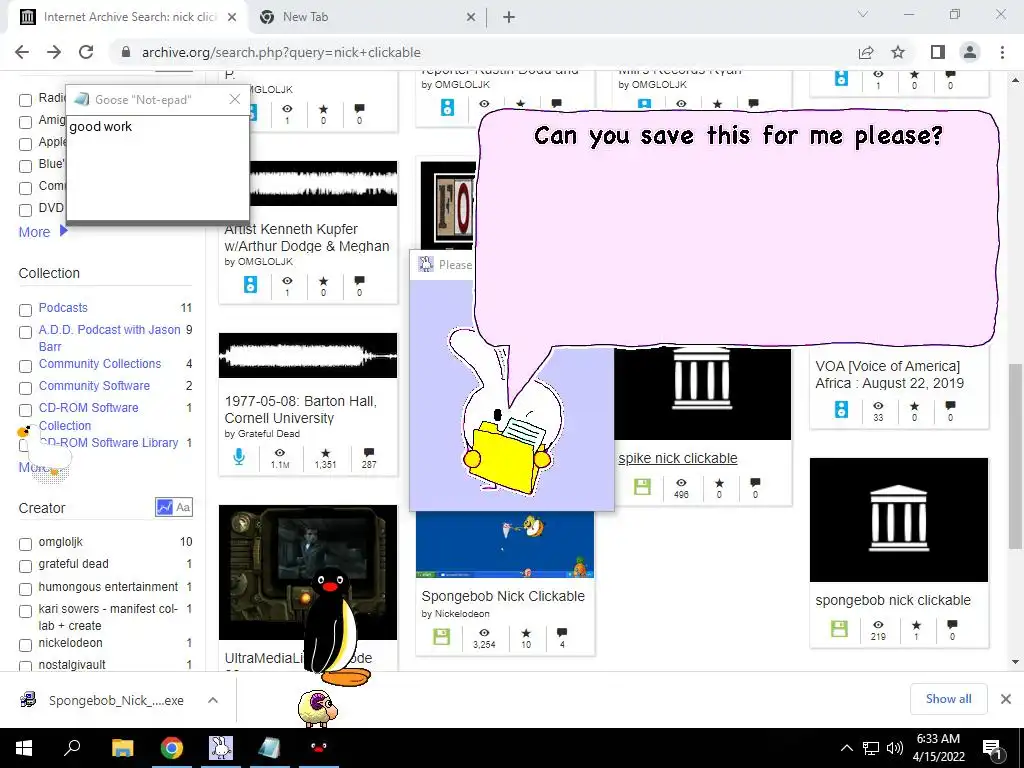1024x768 pixels.
Task: Click the views eye on Spongebob Nick Clickable card
Action: [484, 633]
